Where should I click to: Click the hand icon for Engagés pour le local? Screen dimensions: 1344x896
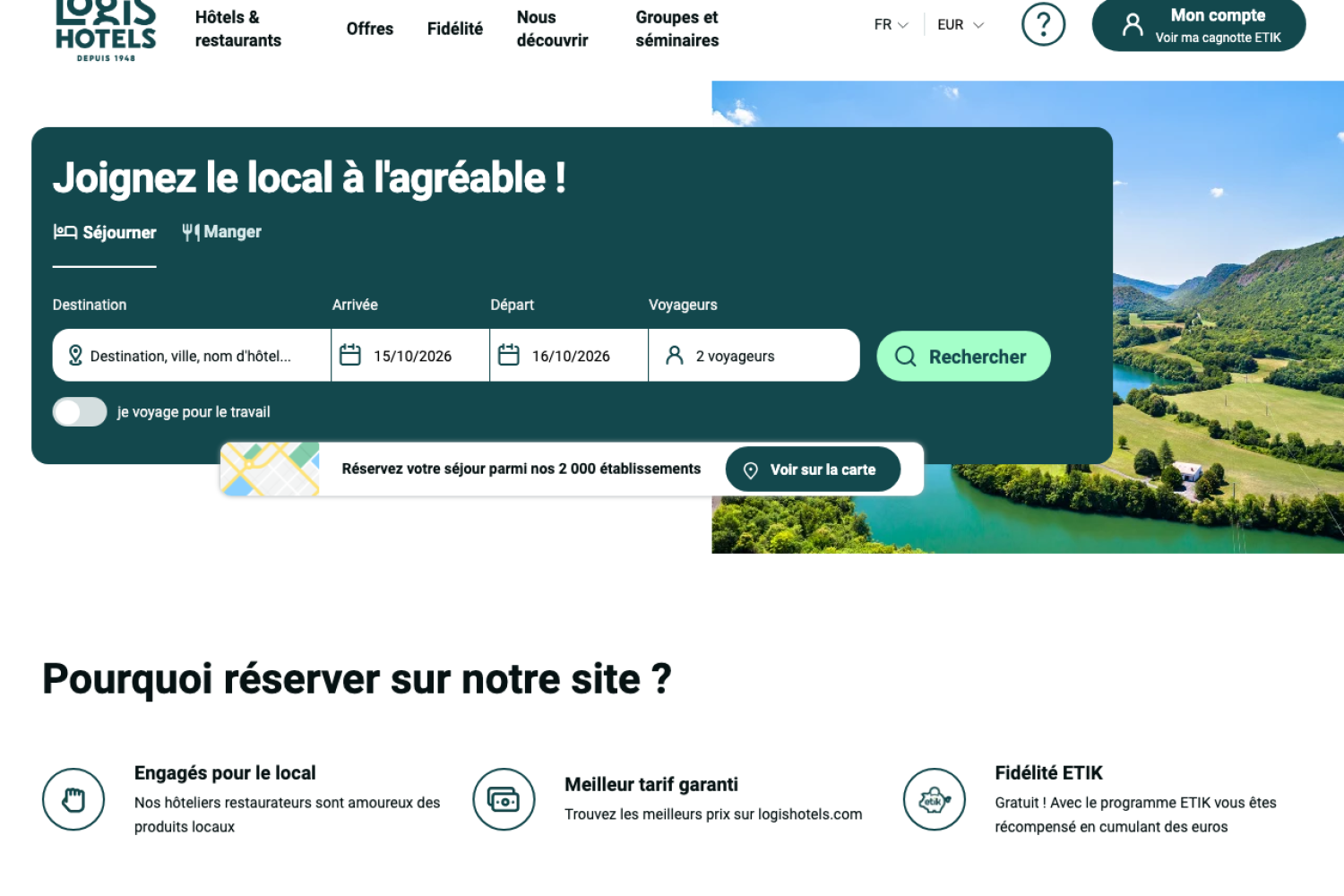tap(73, 799)
